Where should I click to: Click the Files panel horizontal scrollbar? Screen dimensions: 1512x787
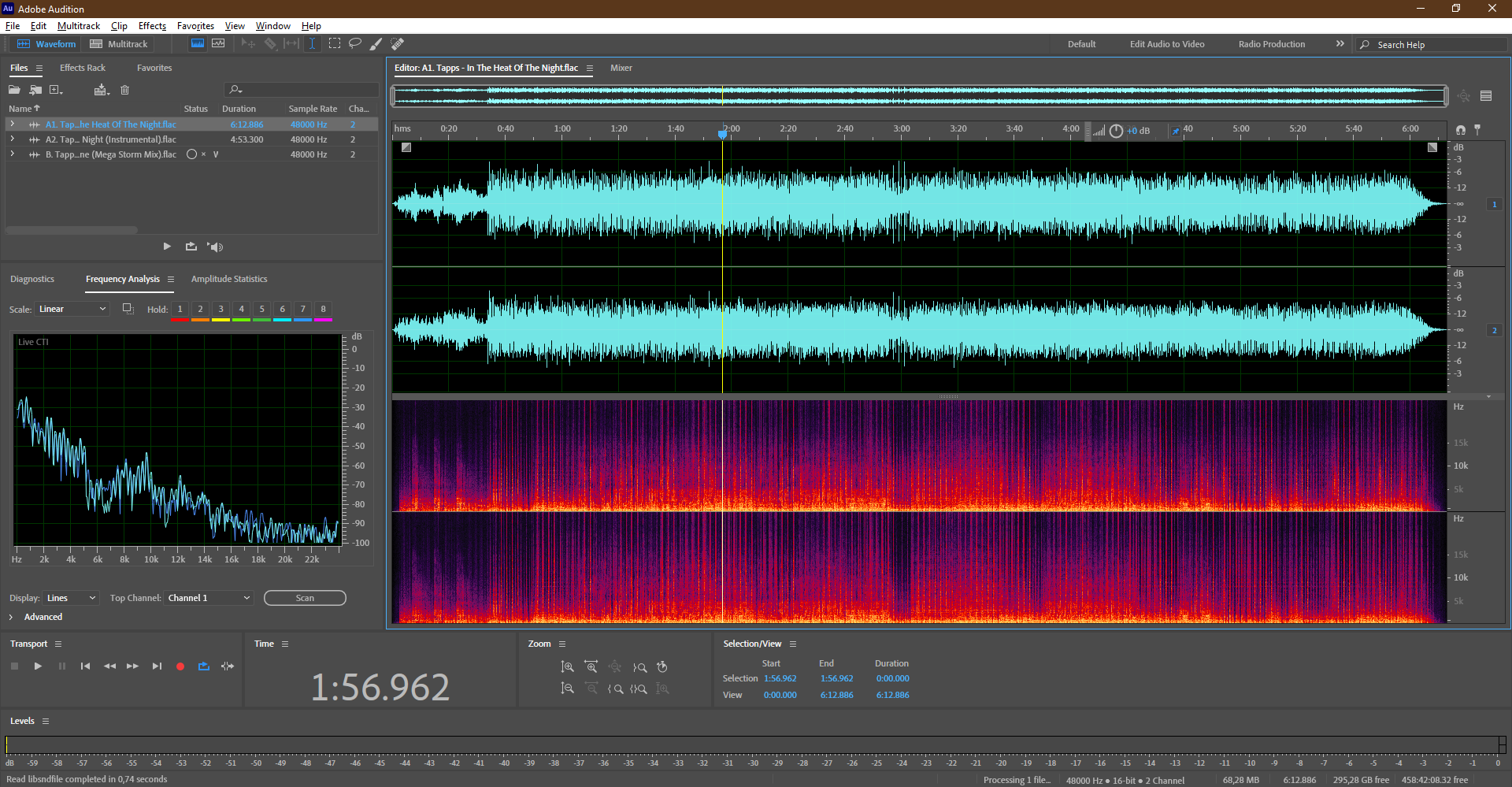[72, 230]
